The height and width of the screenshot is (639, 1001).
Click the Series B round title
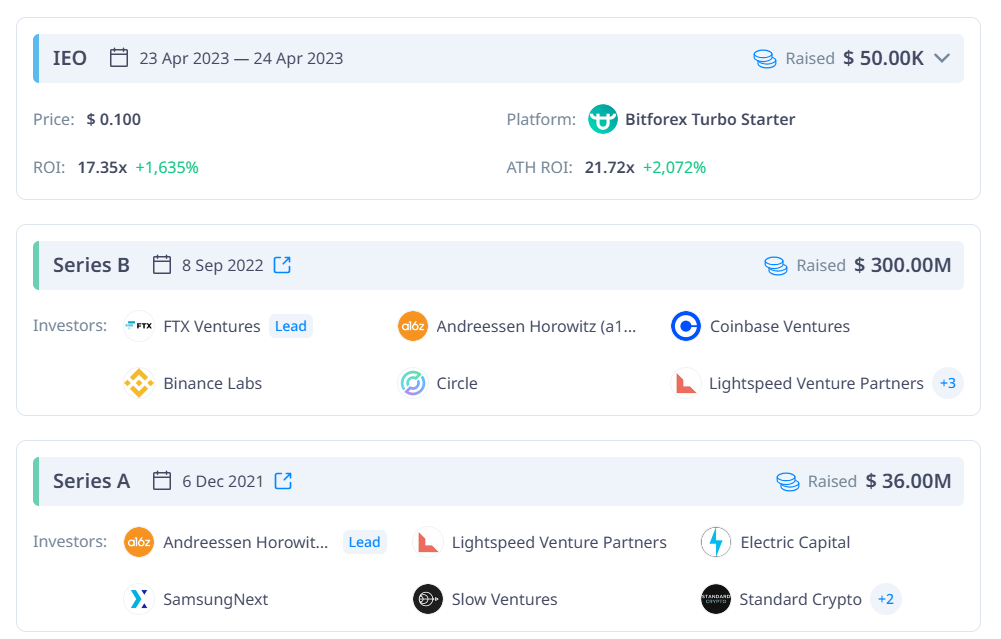[91, 265]
